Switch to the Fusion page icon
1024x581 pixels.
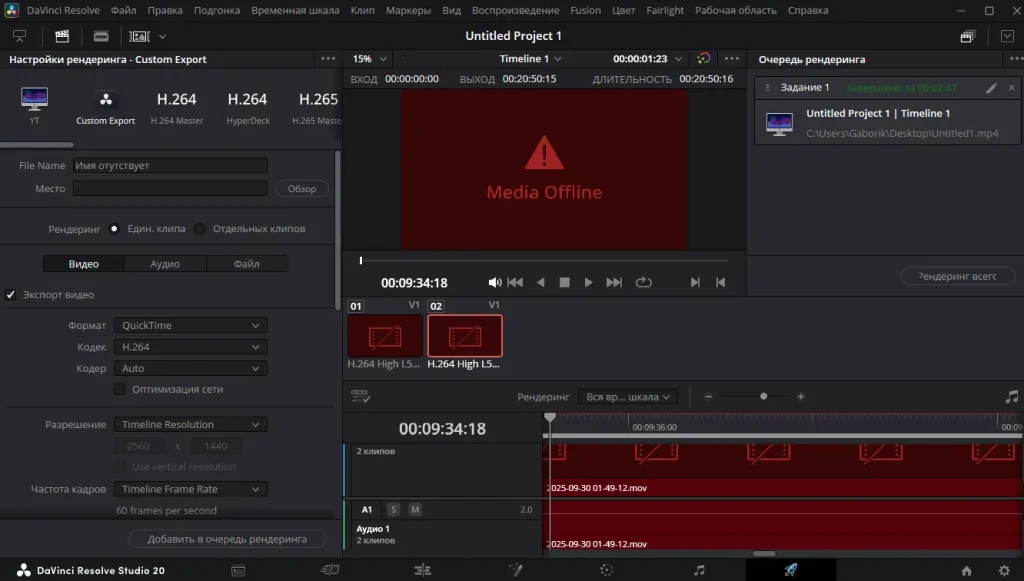pyautogui.click(x=515, y=570)
